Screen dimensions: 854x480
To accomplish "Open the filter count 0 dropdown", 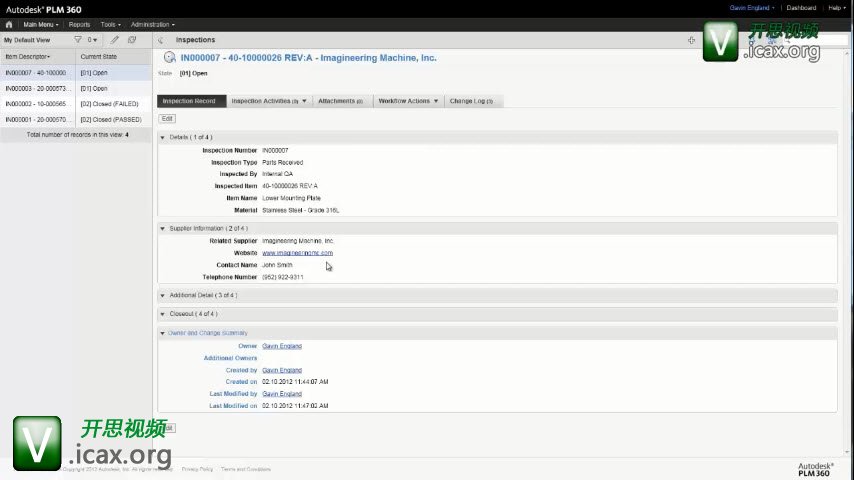I will pos(93,40).
